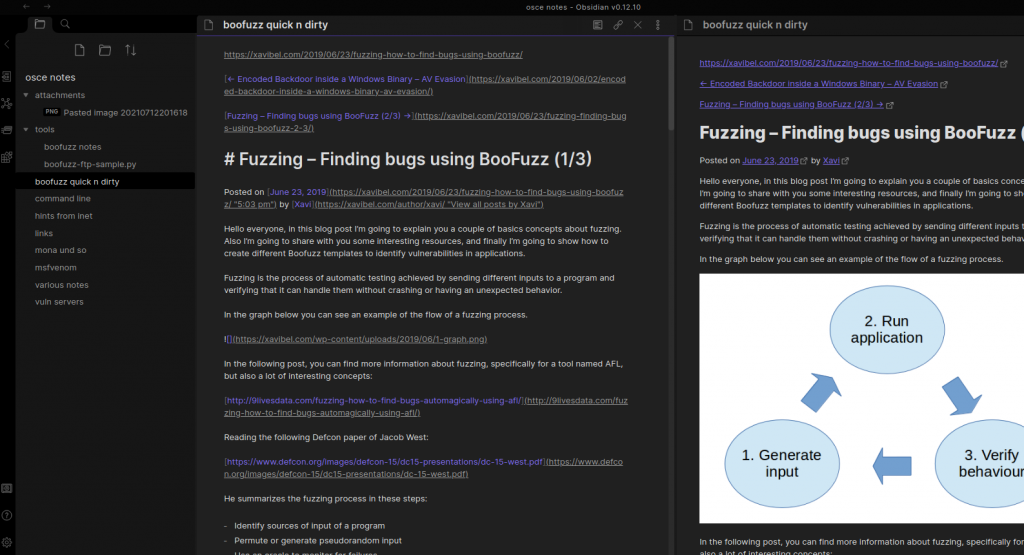Click link pane icon in editor header
Screen dimensions: 1024x555
pos(618,25)
